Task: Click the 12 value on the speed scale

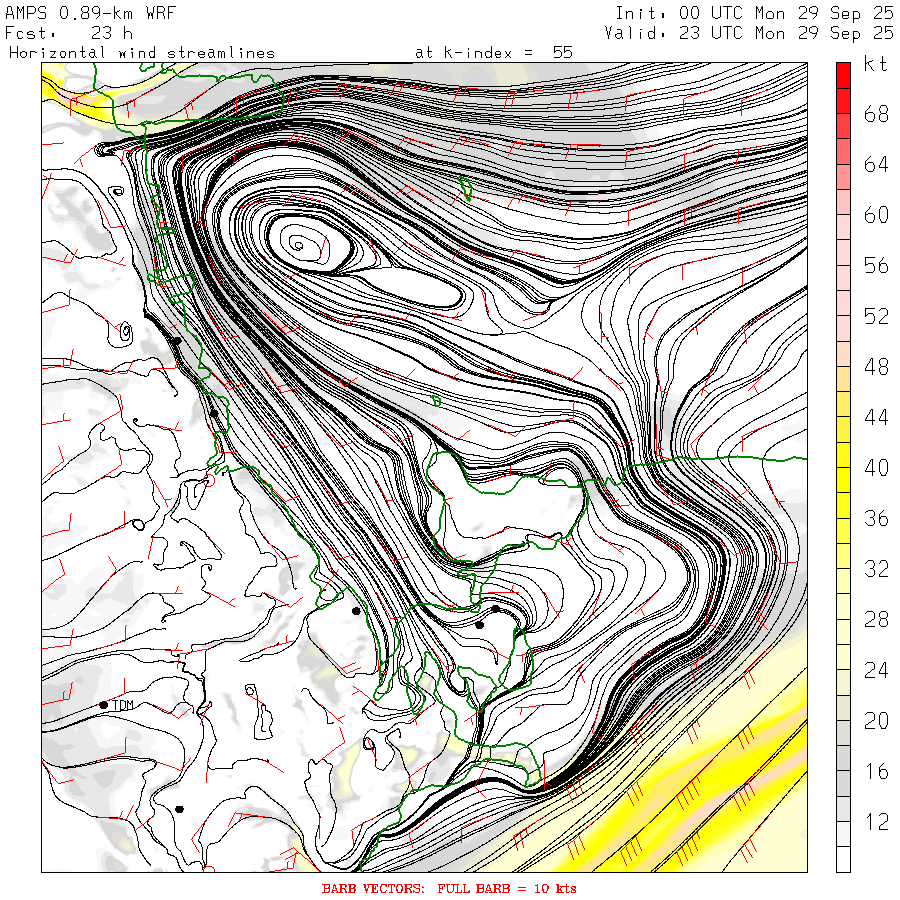Action: [x=876, y=822]
